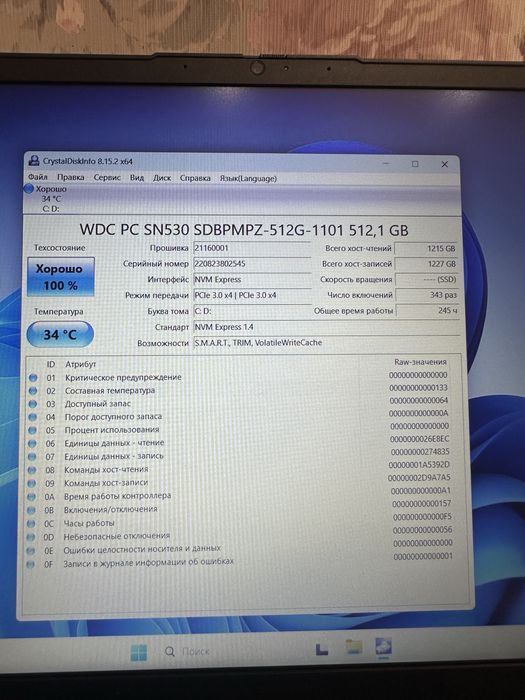The width and height of the screenshot is (525, 700).
Task: Click status dot of Составная температура row
Action: tap(33, 391)
